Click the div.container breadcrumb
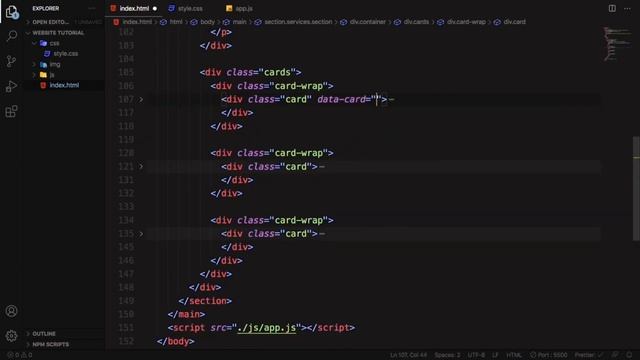Viewport: 640px width, 360px height. coord(367,22)
